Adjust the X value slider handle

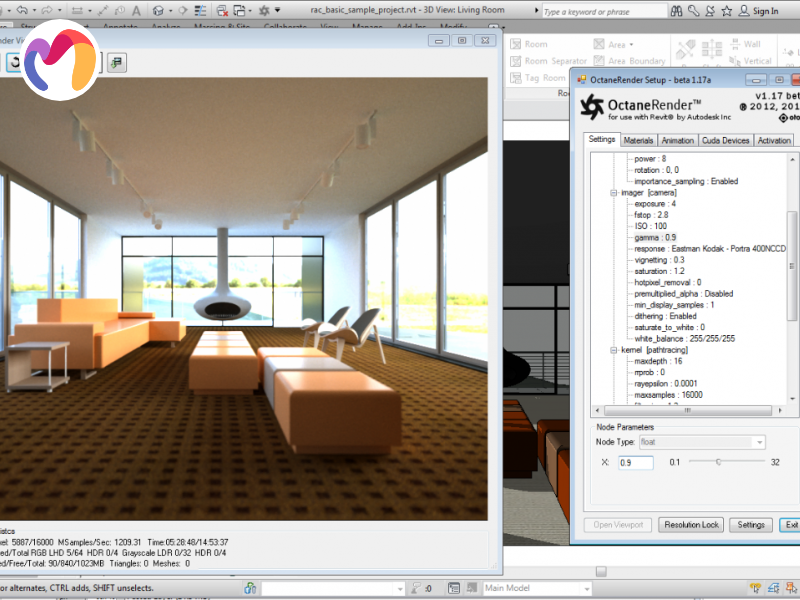tap(718, 462)
